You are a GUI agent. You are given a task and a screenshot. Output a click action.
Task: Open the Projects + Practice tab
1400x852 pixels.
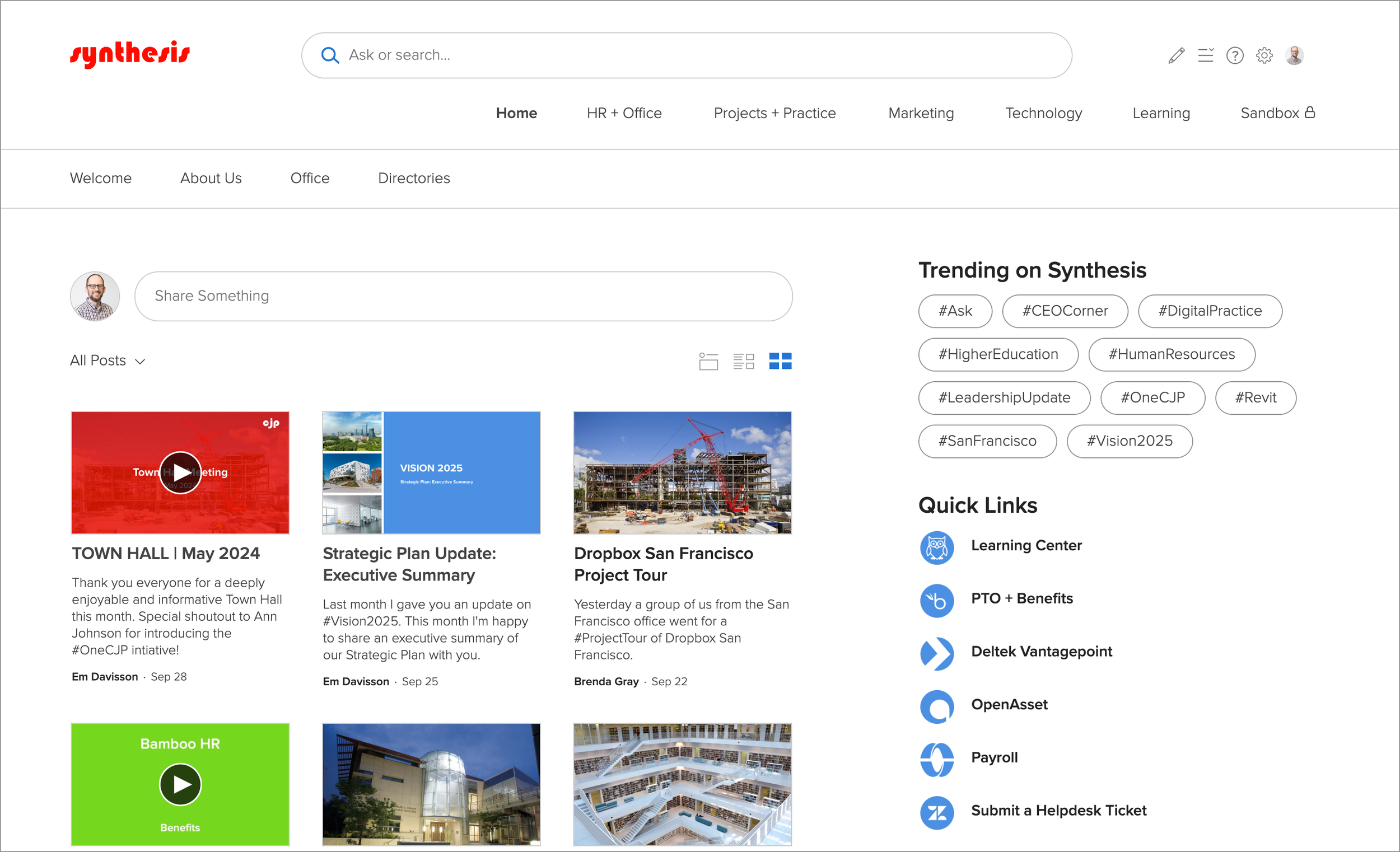[x=774, y=113]
